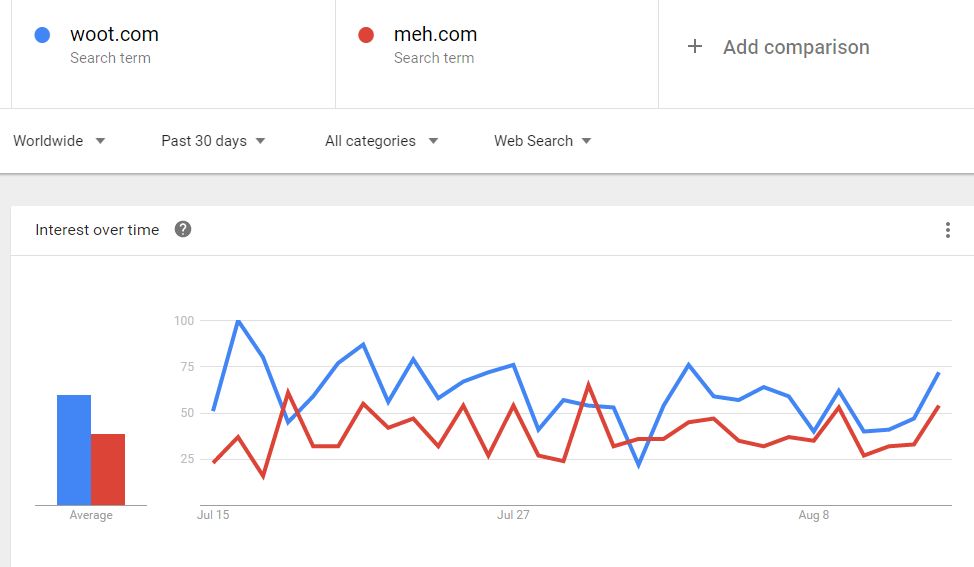Click the help icon beside Interest over time
974x567 pixels.
click(x=183, y=229)
